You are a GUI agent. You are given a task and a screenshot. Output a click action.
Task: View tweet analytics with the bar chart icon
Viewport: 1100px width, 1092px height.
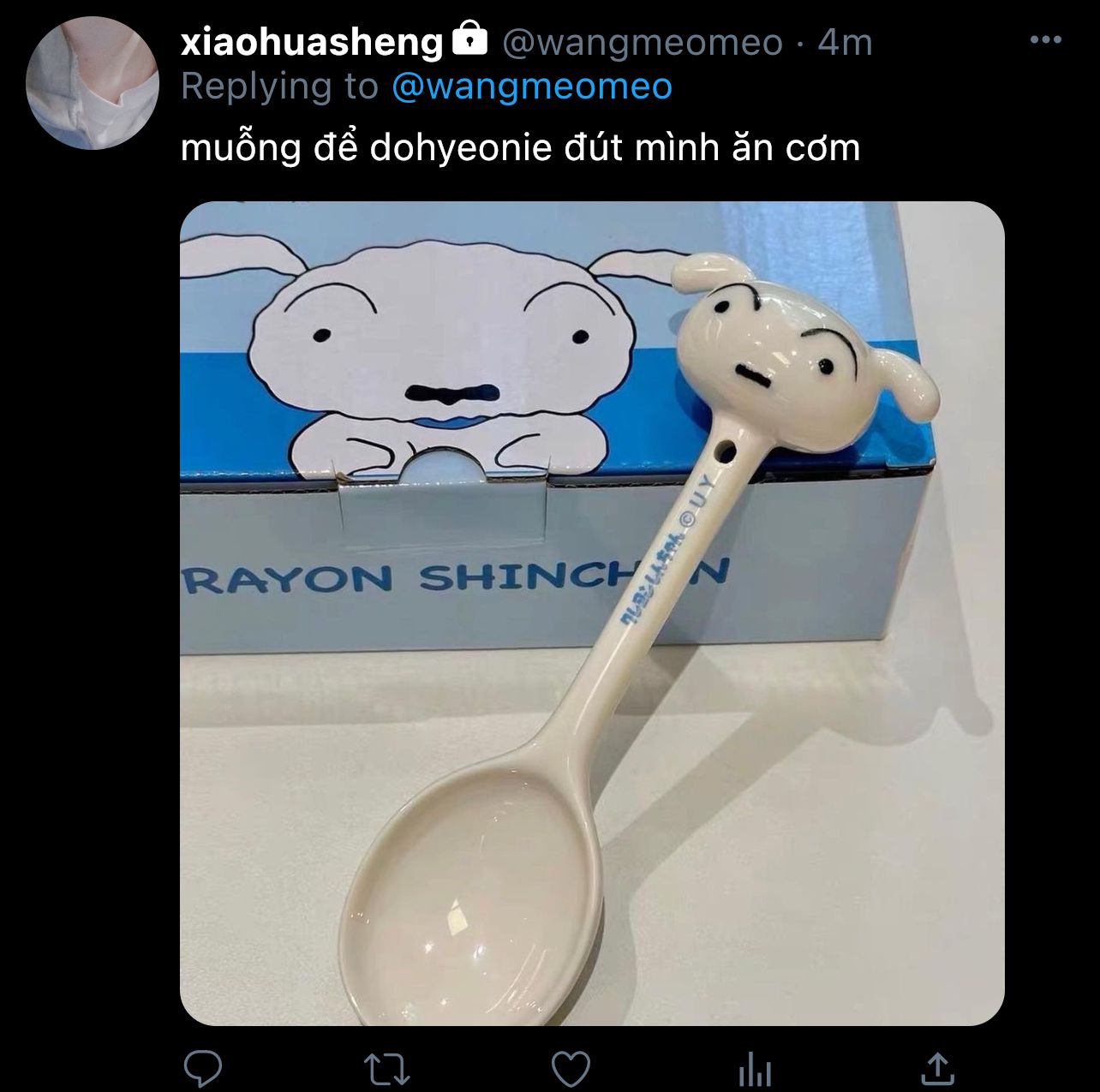click(x=755, y=1070)
